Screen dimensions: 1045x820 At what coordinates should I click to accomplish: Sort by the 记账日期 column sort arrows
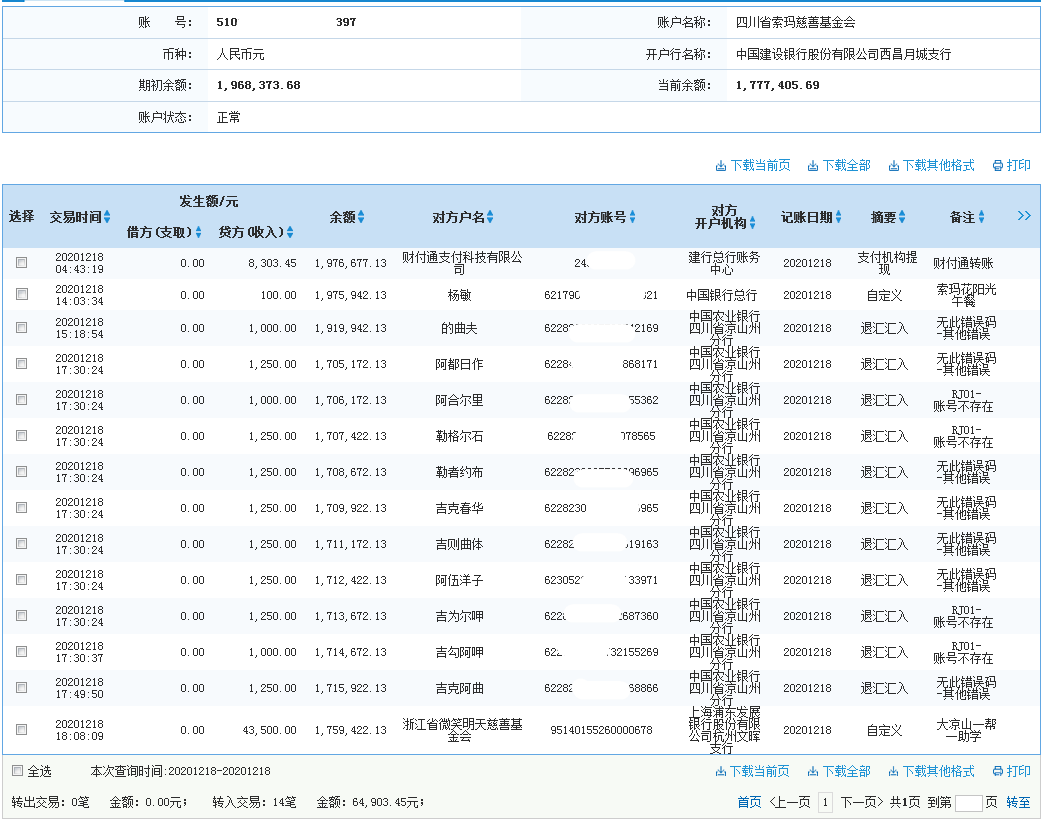(839, 215)
